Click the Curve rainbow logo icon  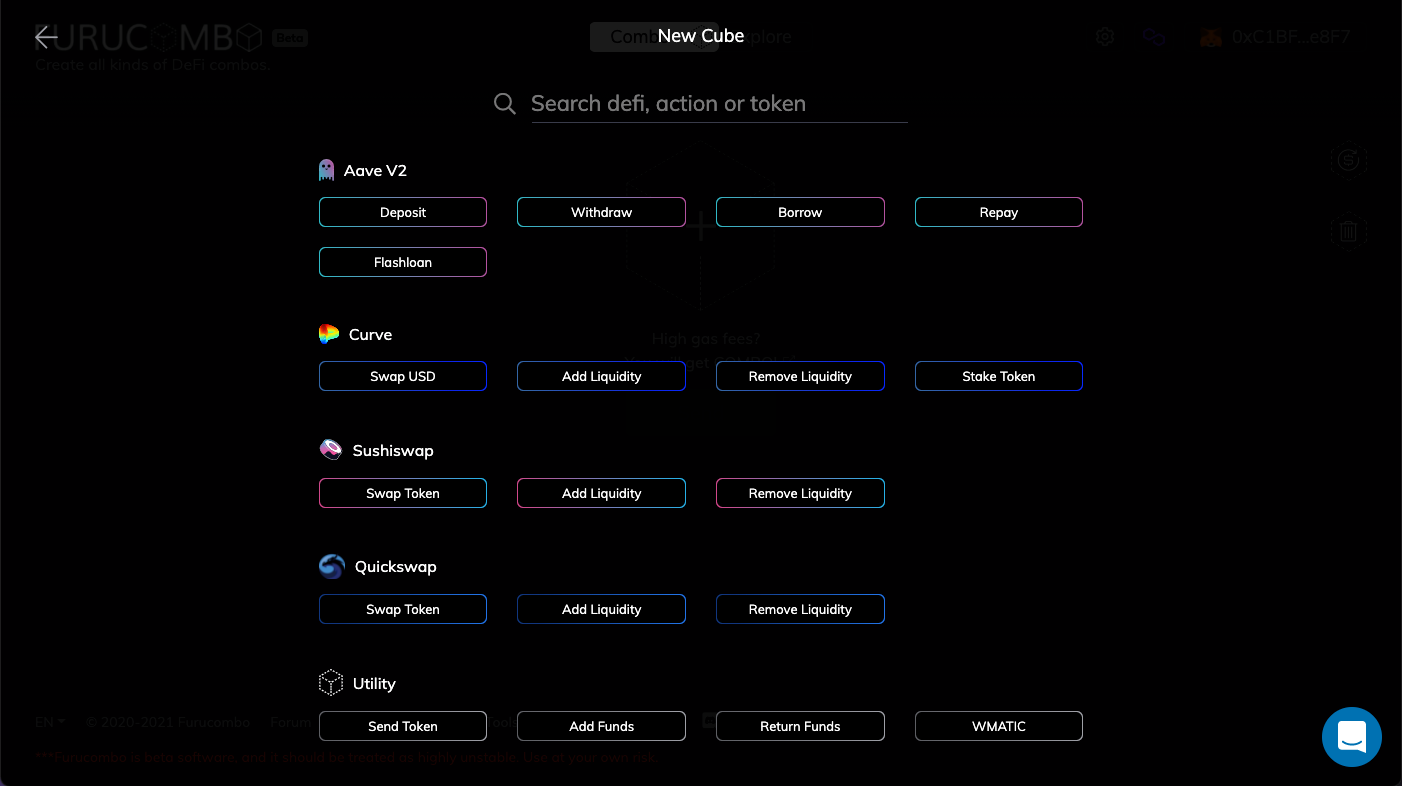329,334
